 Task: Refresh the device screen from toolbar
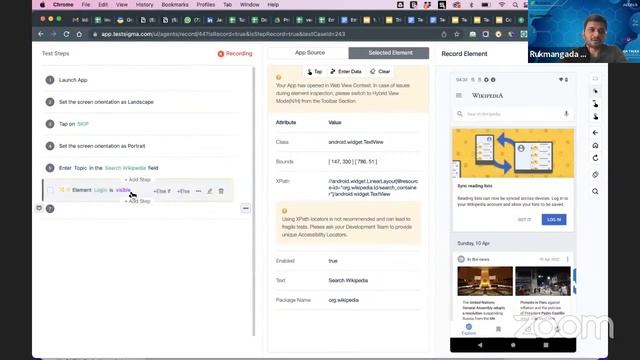596,158
